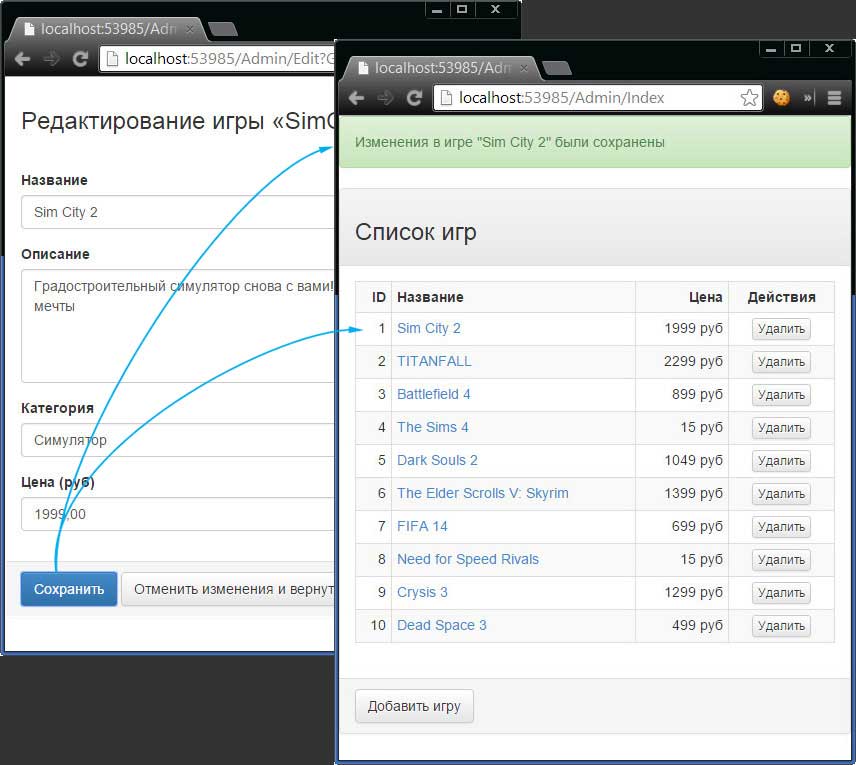The height and width of the screenshot is (765, 856).
Task: Click the 1999 руб price cell
Action: [x=682, y=329]
